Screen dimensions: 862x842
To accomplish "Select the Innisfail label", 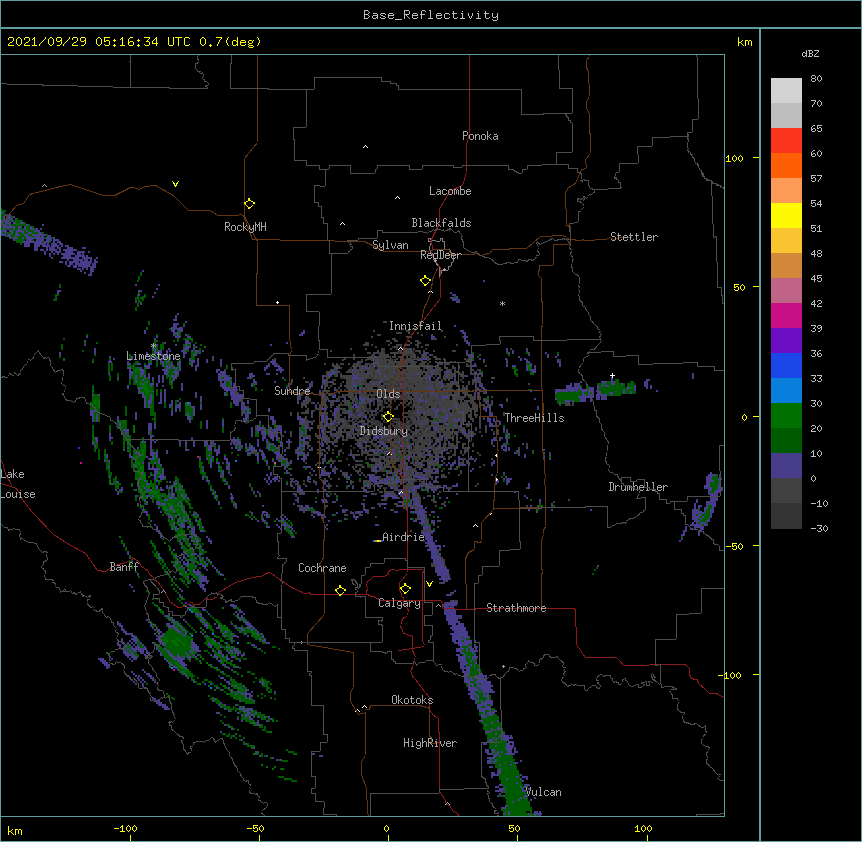I will coord(416,326).
